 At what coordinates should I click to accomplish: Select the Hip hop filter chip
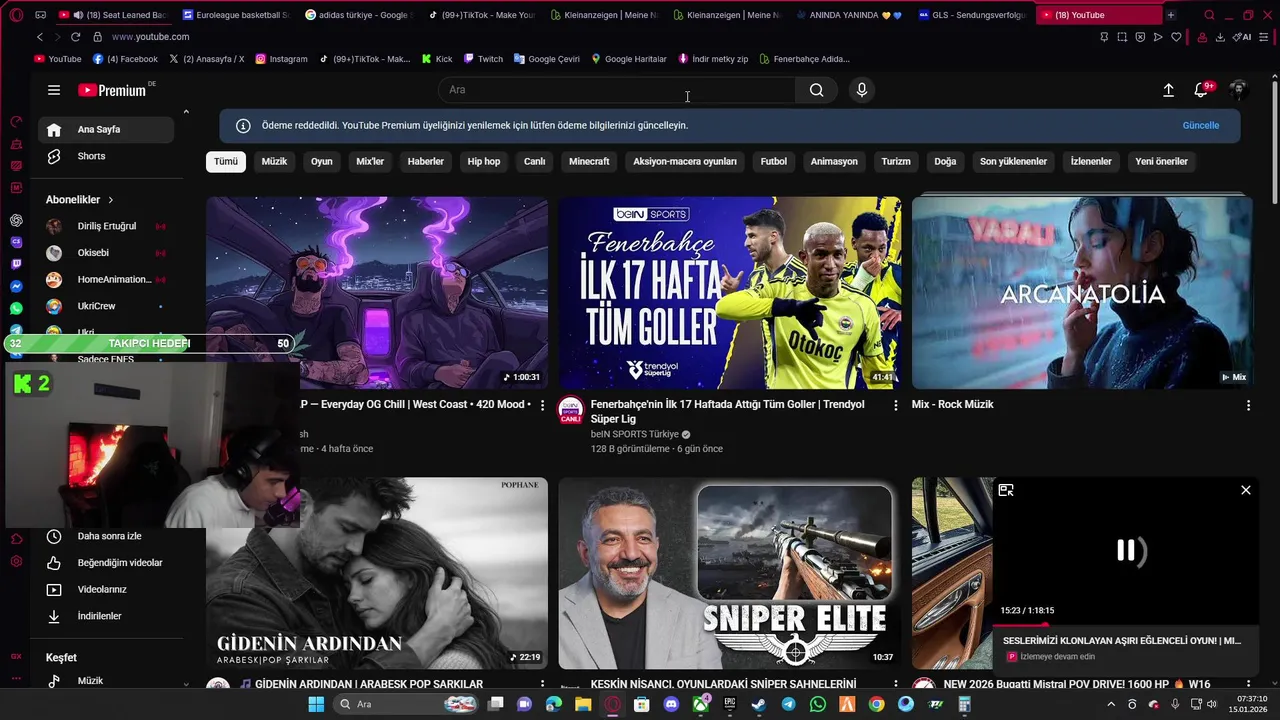tap(484, 162)
